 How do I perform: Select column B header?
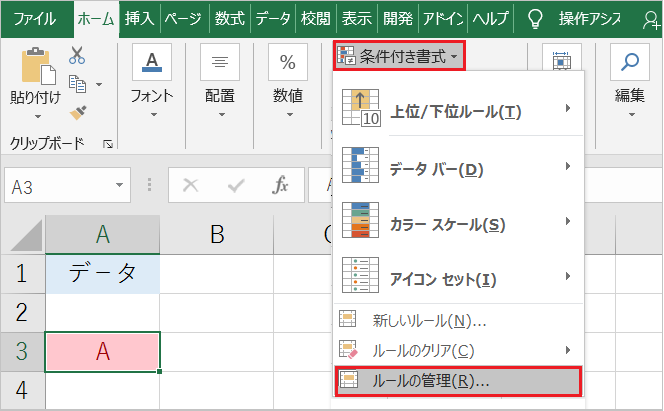pos(217,234)
